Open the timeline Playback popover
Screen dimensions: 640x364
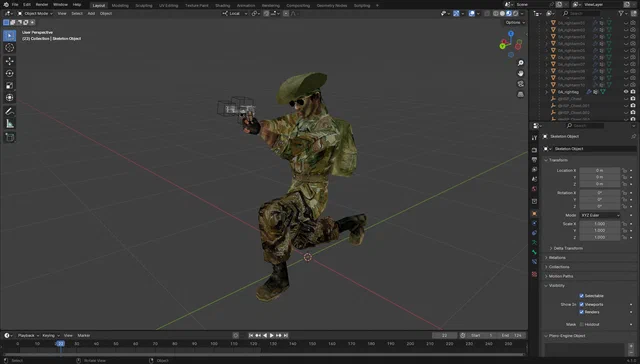coord(28,335)
